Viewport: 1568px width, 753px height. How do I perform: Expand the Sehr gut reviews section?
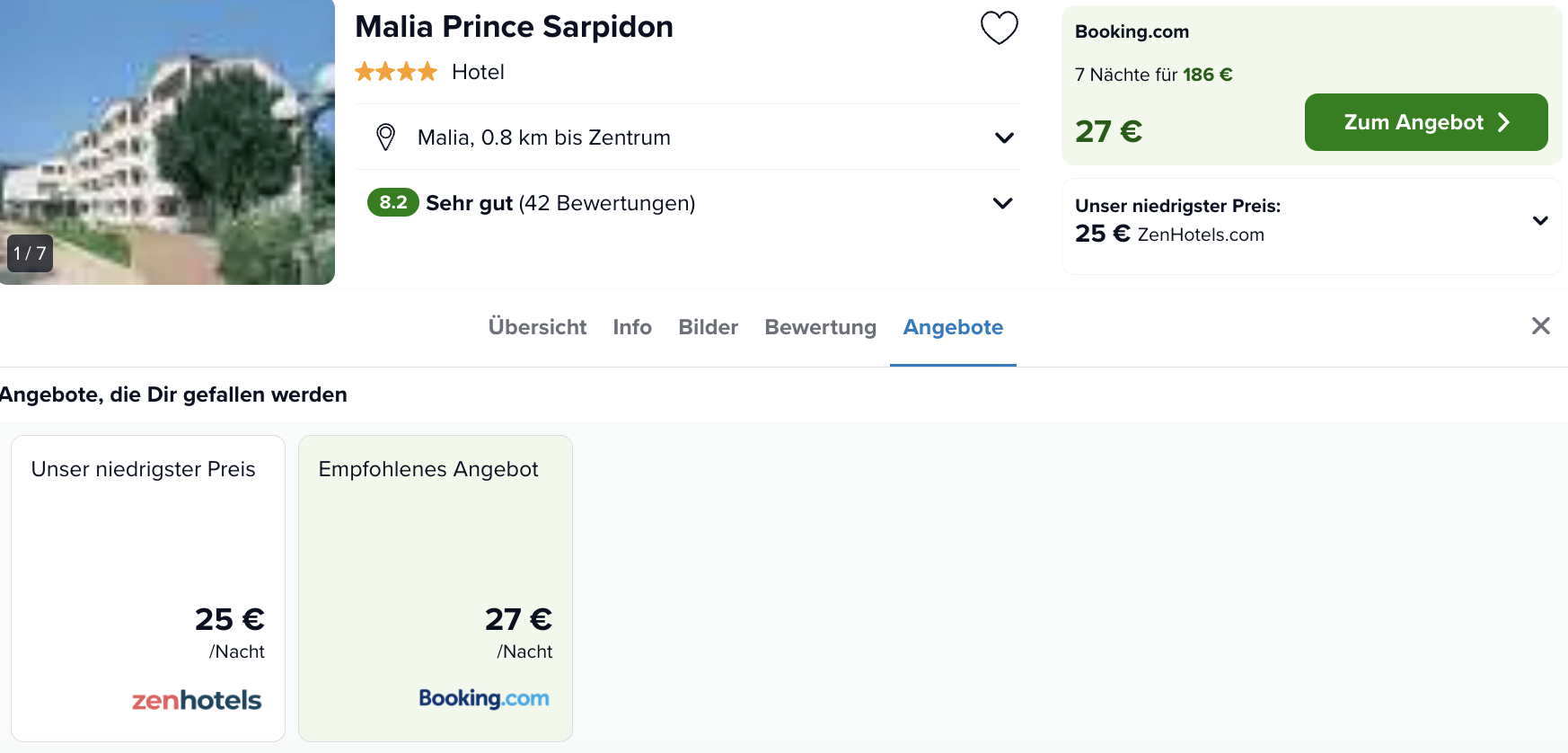coord(1003,203)
